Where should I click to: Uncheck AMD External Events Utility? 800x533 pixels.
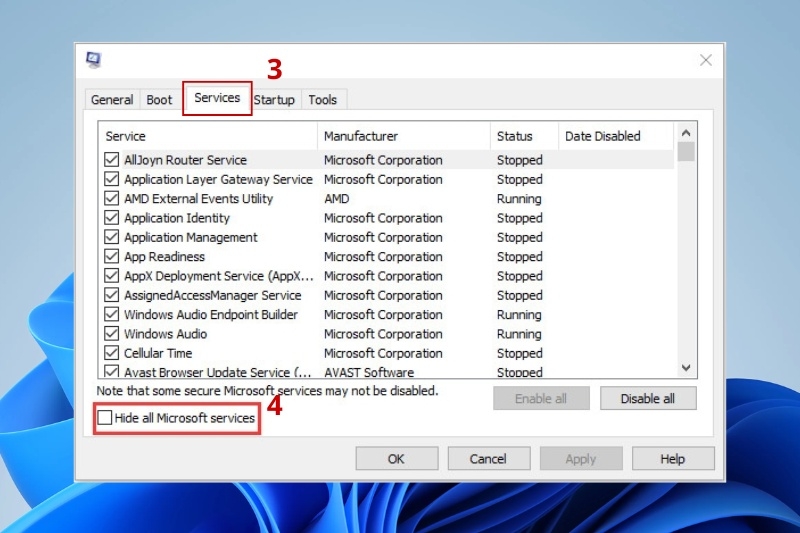[111, 198]
